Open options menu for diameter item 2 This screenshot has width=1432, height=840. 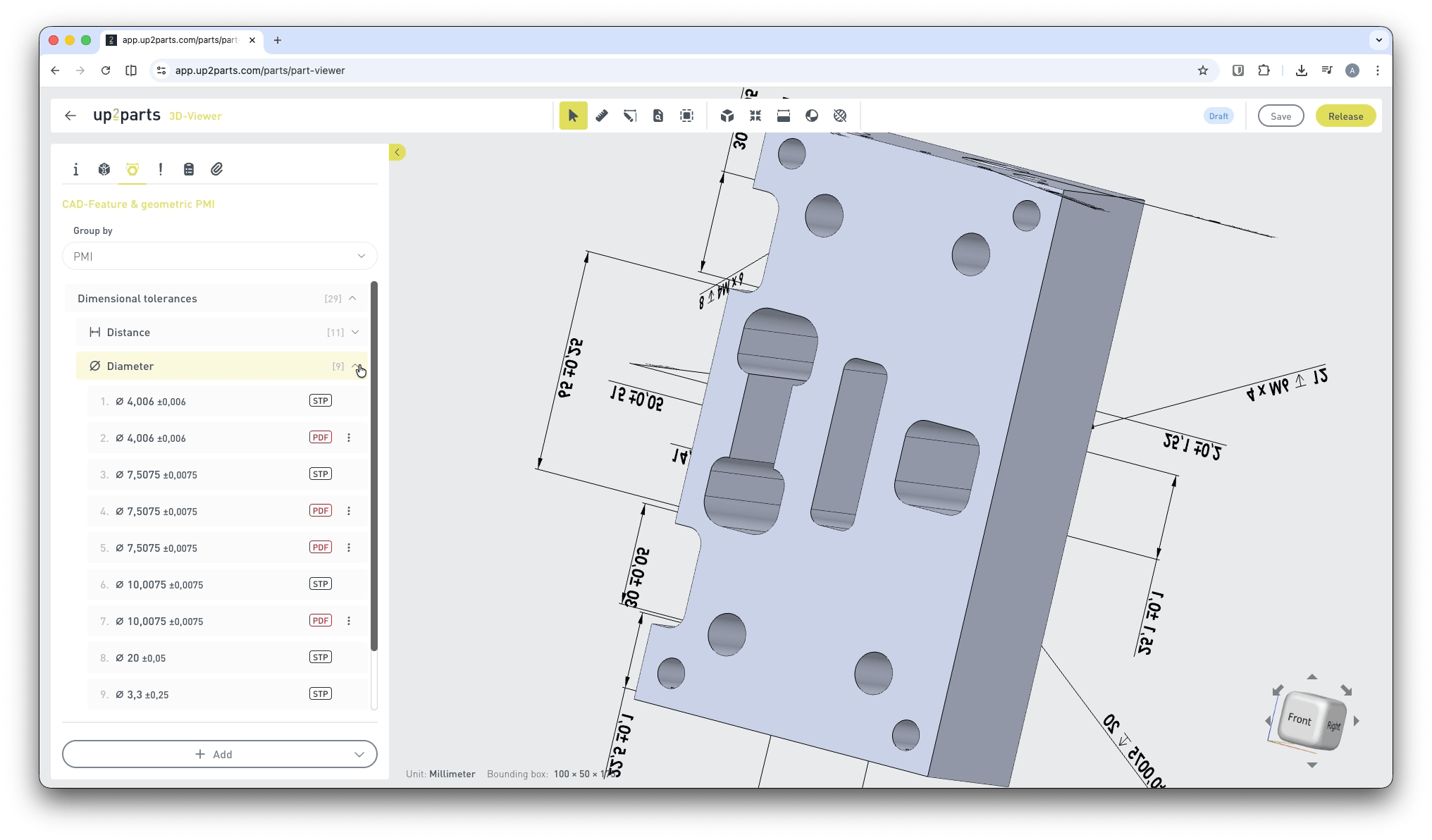[349, 438]
